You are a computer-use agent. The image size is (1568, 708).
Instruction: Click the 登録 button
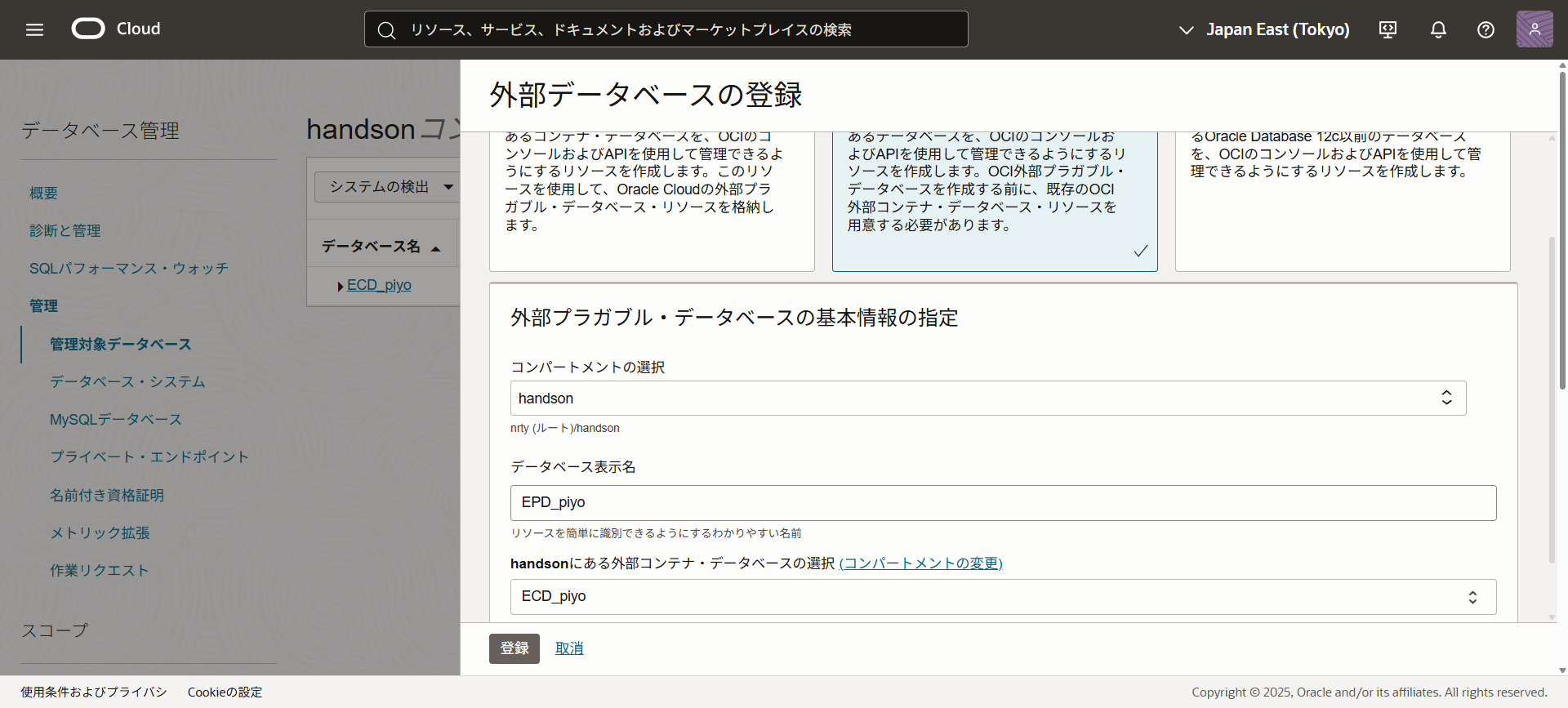[514, 648]
